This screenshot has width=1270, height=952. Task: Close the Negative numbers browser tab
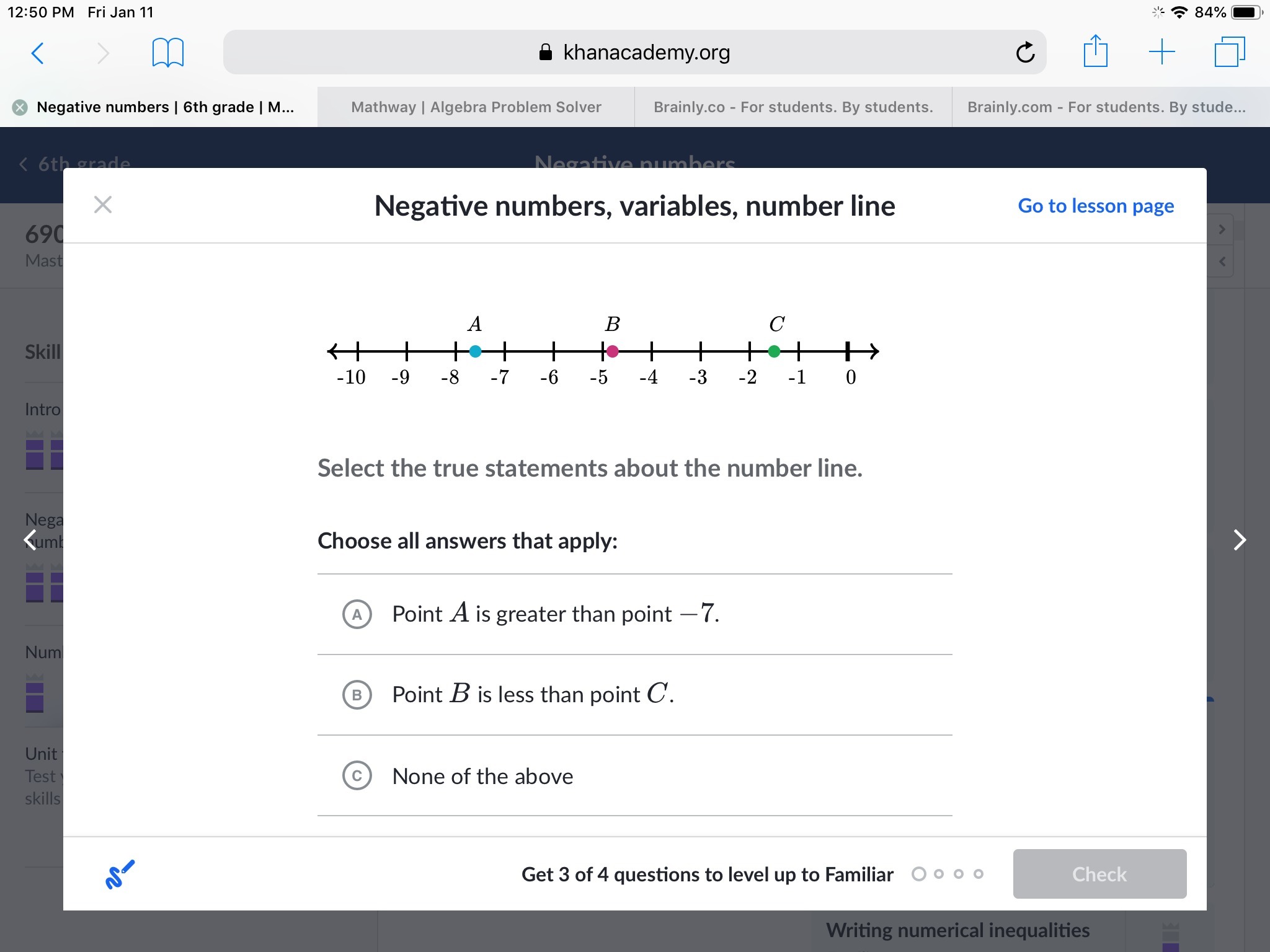pyautogui.click(x=20, y=107)
